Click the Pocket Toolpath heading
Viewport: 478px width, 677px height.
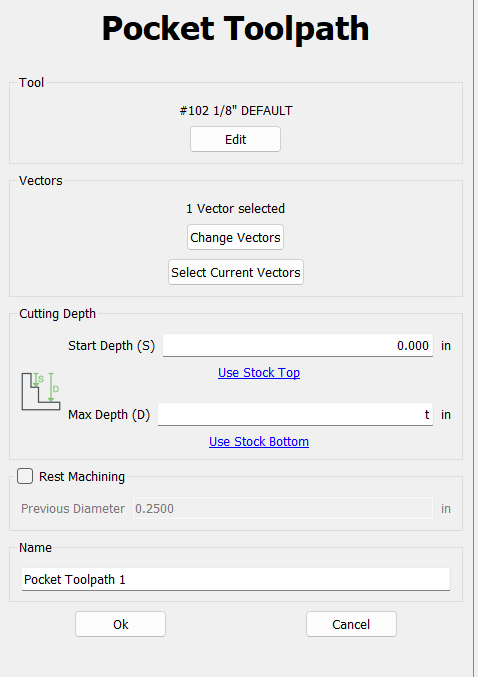(235, 28)
